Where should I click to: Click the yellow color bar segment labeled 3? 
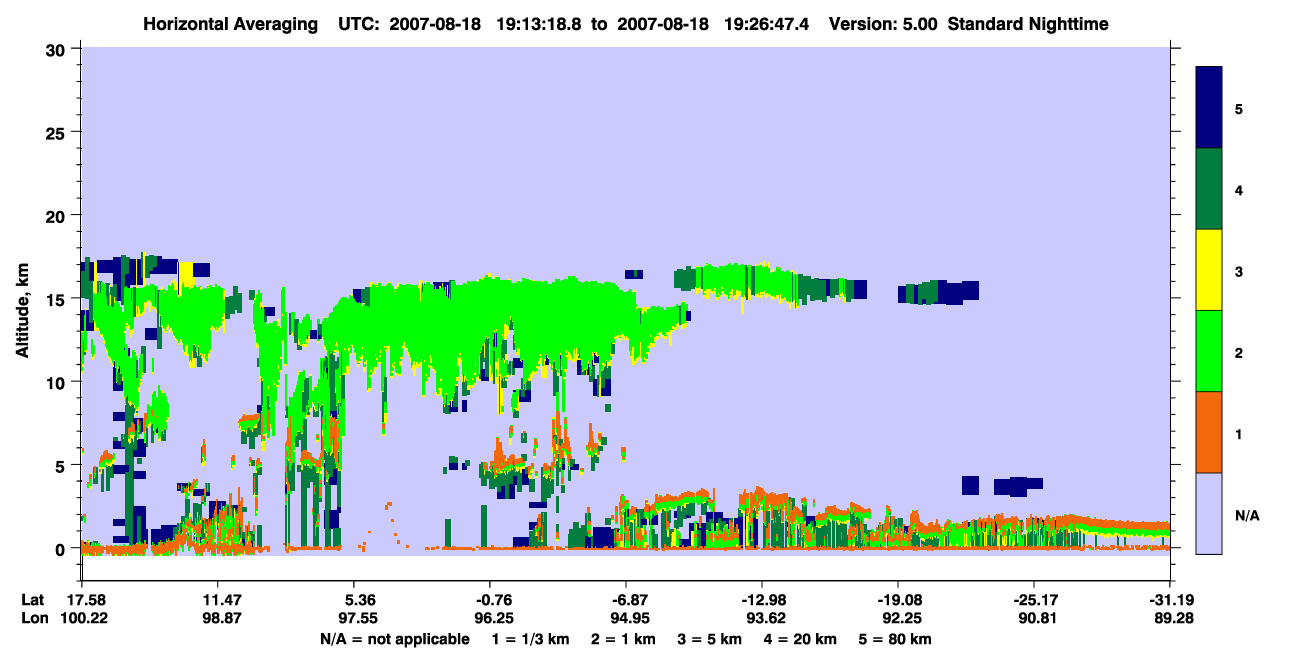click(x=1209, y=269)
